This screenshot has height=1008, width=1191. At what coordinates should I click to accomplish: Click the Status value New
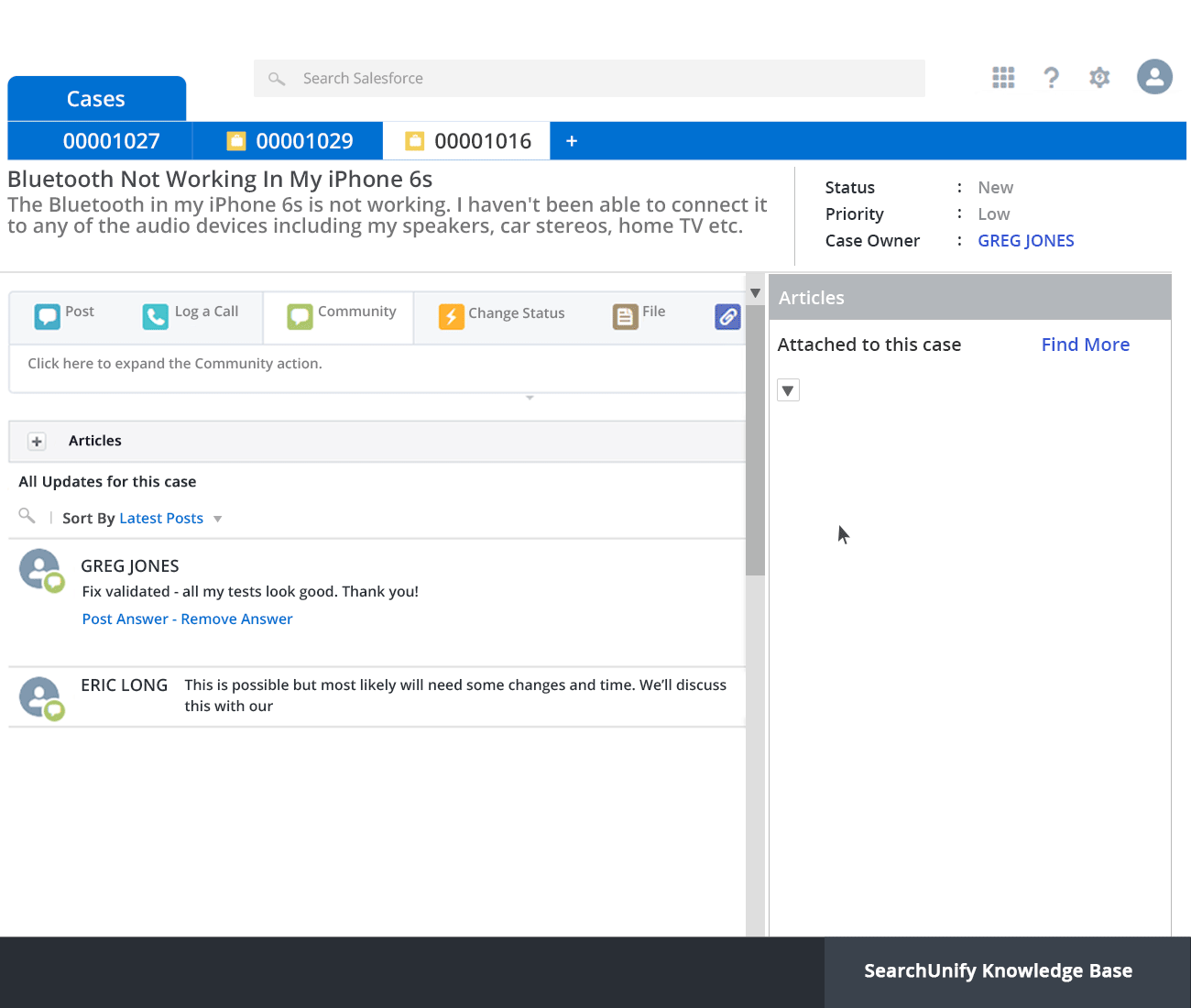pos(996,188)
